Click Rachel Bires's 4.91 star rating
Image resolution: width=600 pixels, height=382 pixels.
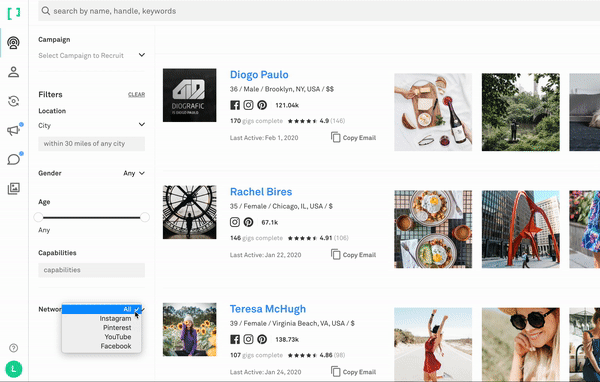318,238
